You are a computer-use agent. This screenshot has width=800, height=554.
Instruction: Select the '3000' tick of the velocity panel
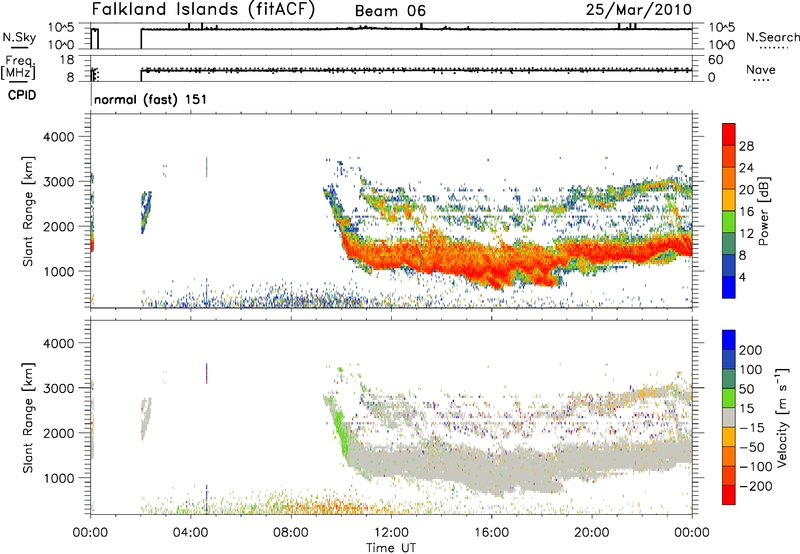(x=58, y=388)
